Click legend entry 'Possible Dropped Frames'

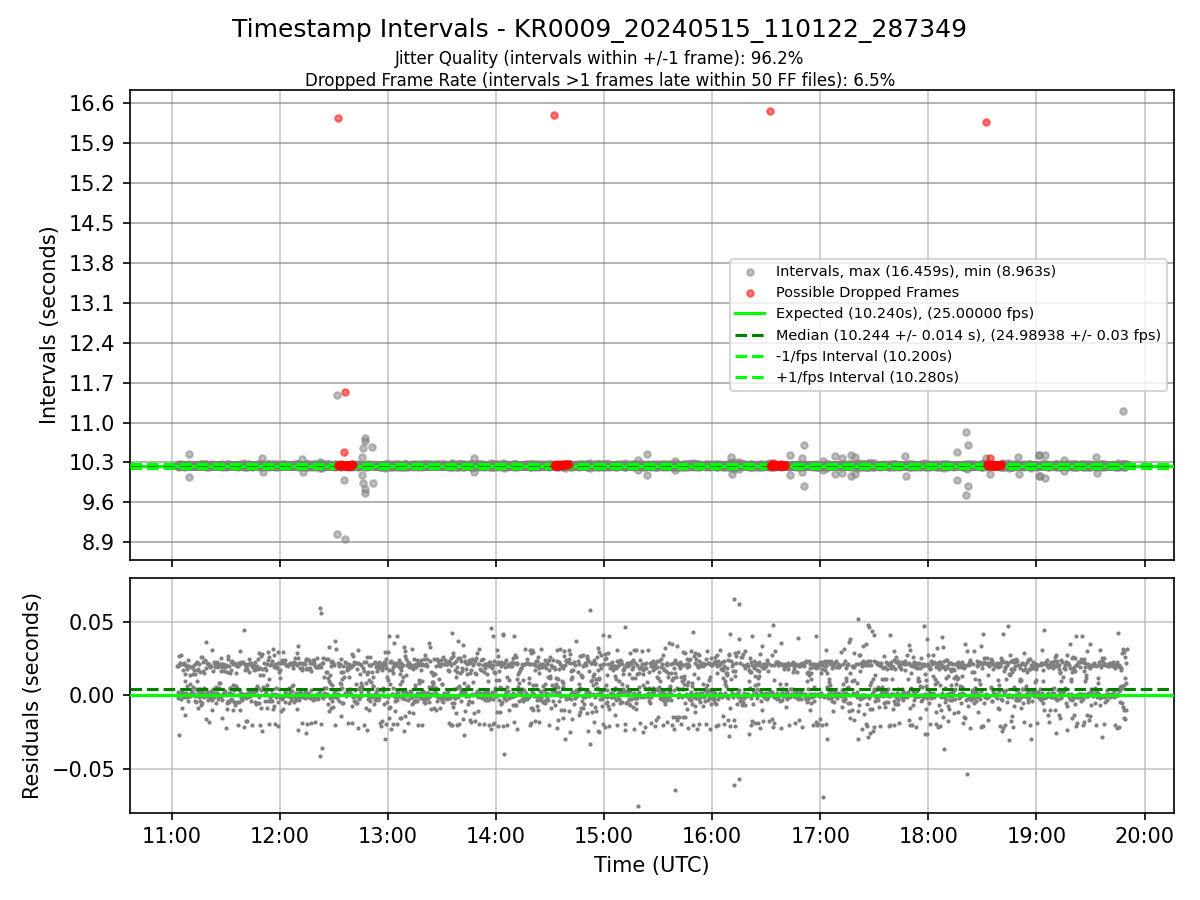pos(867,292)
